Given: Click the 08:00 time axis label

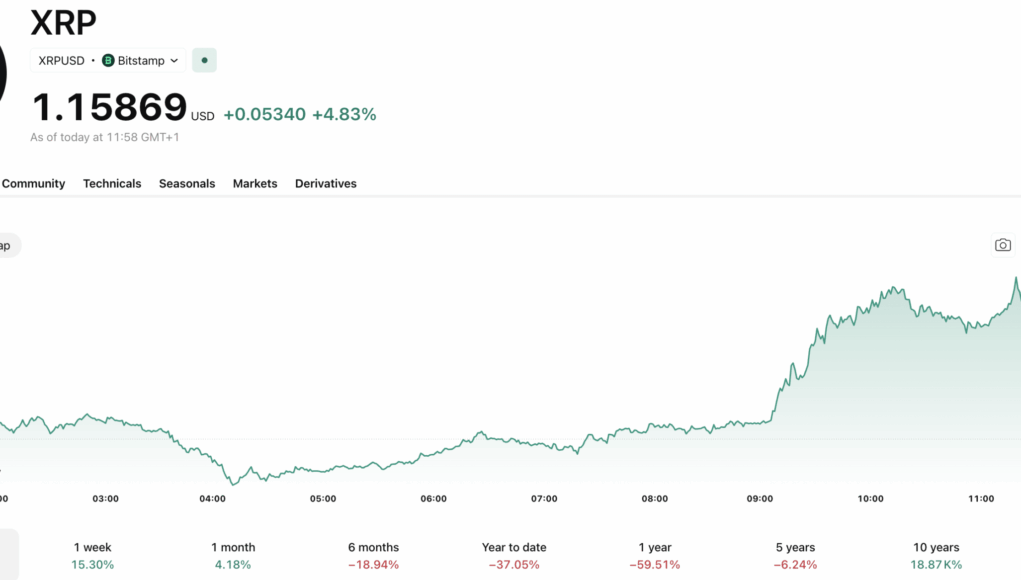Looking at the screenshot, I should pos(654,499).
